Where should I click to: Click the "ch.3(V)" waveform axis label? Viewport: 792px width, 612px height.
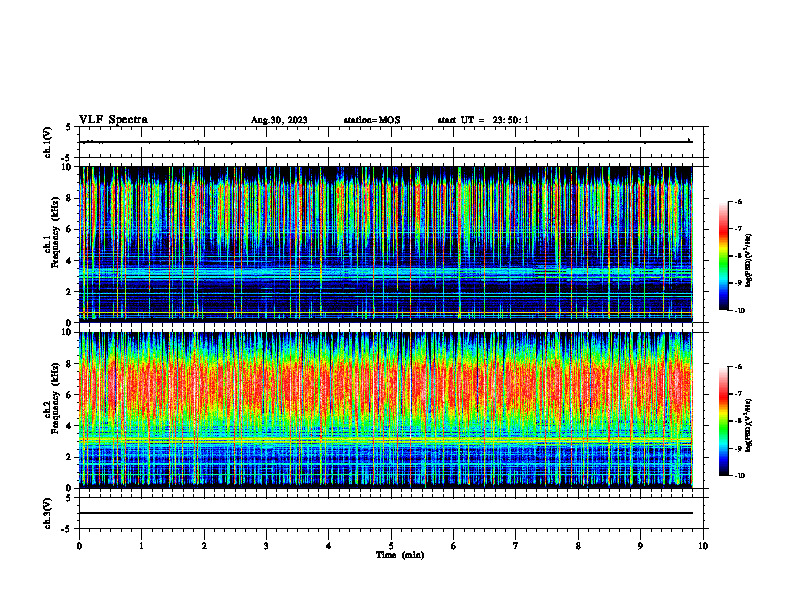tap(48, 513)
